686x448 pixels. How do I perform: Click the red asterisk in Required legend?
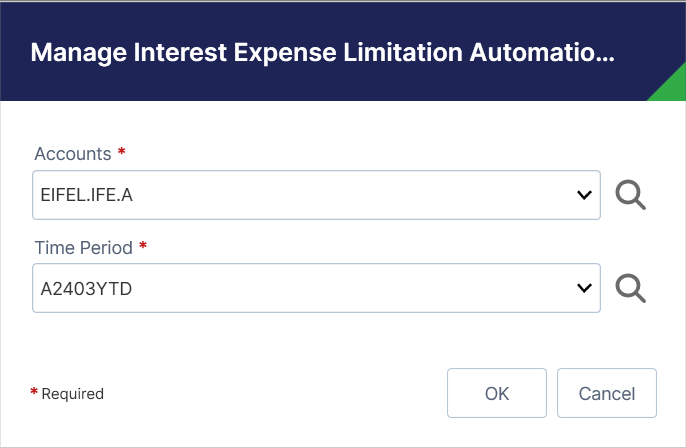[x=34, y=393]
